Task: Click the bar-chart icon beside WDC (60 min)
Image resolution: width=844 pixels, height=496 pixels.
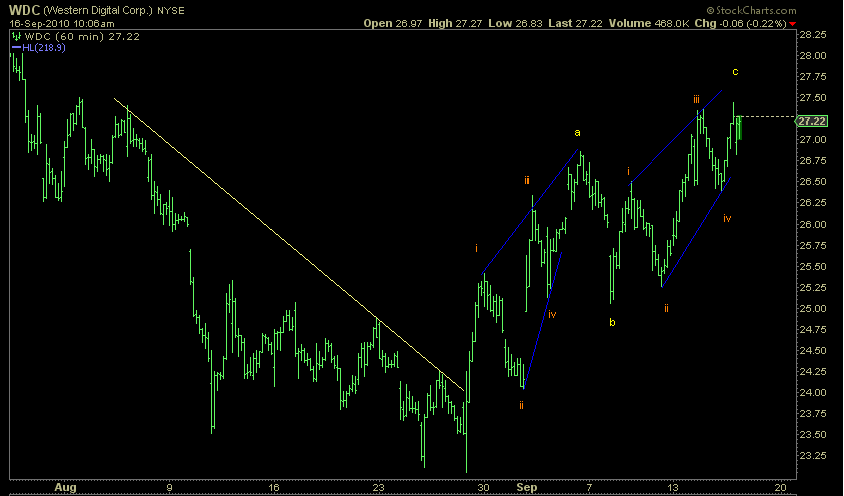Action: point(17,37)
